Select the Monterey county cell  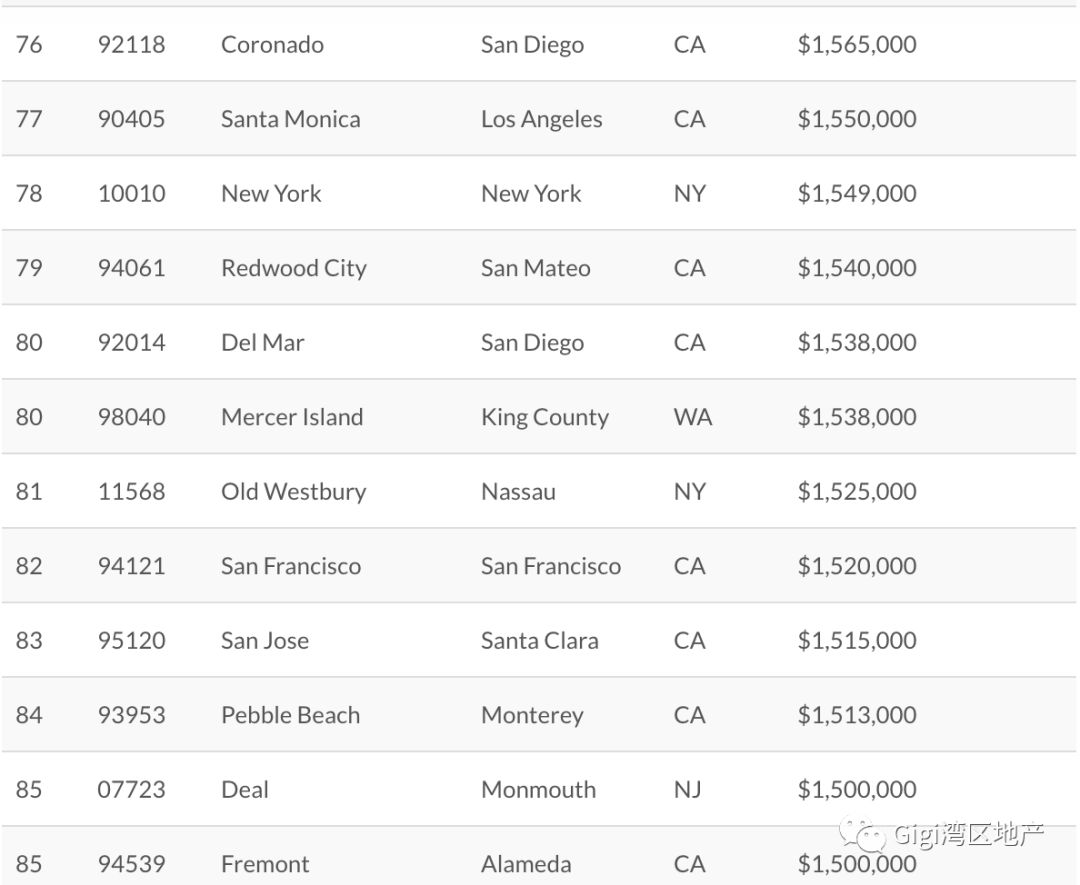pos(532,716)
